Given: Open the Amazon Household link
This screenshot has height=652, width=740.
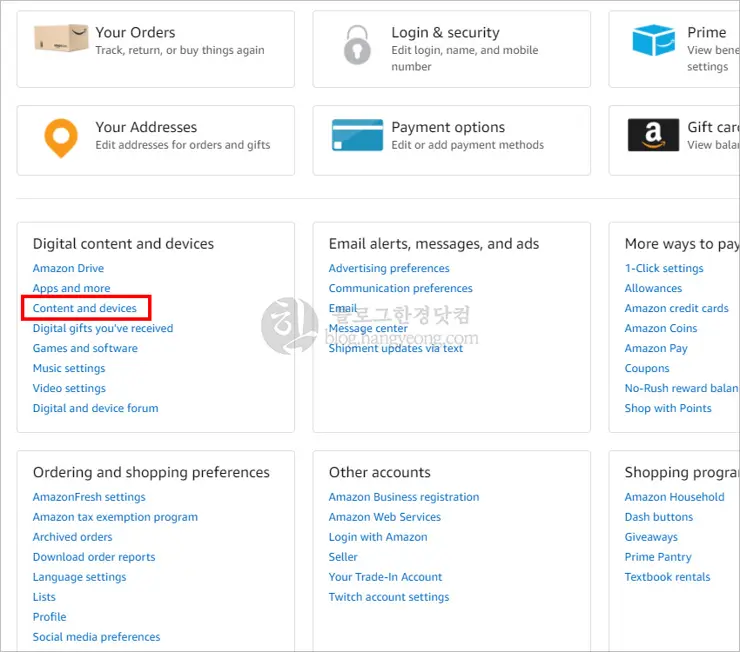Looking at the screenshot, I should coord(674,497).
